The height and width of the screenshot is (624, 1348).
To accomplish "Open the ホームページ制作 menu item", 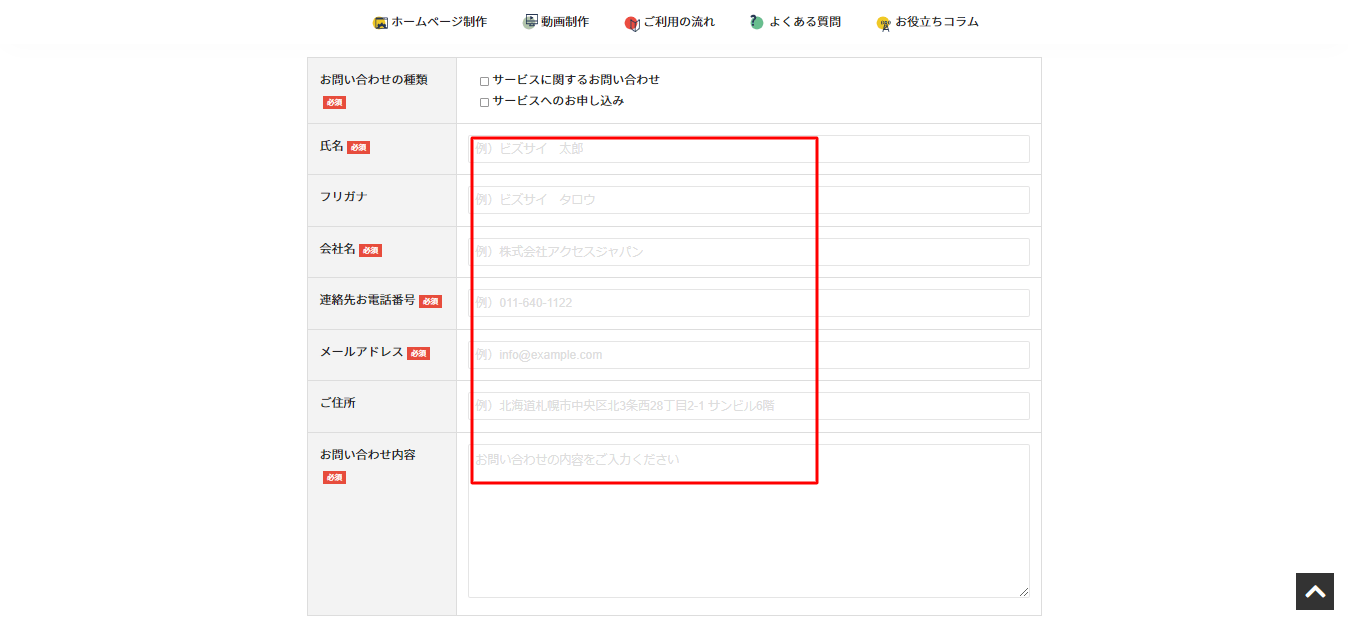I will [x=439, y=22].
